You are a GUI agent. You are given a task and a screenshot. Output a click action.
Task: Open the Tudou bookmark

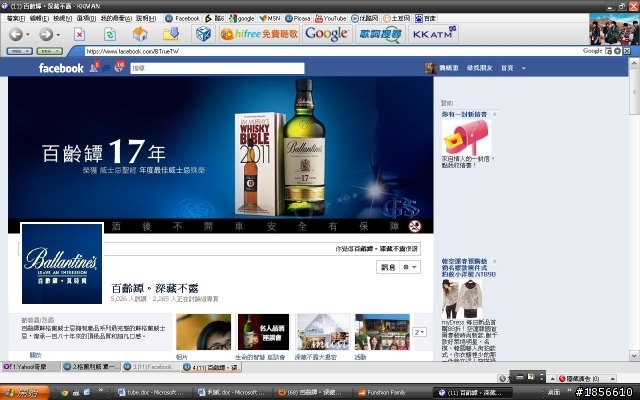pos(396,18)
